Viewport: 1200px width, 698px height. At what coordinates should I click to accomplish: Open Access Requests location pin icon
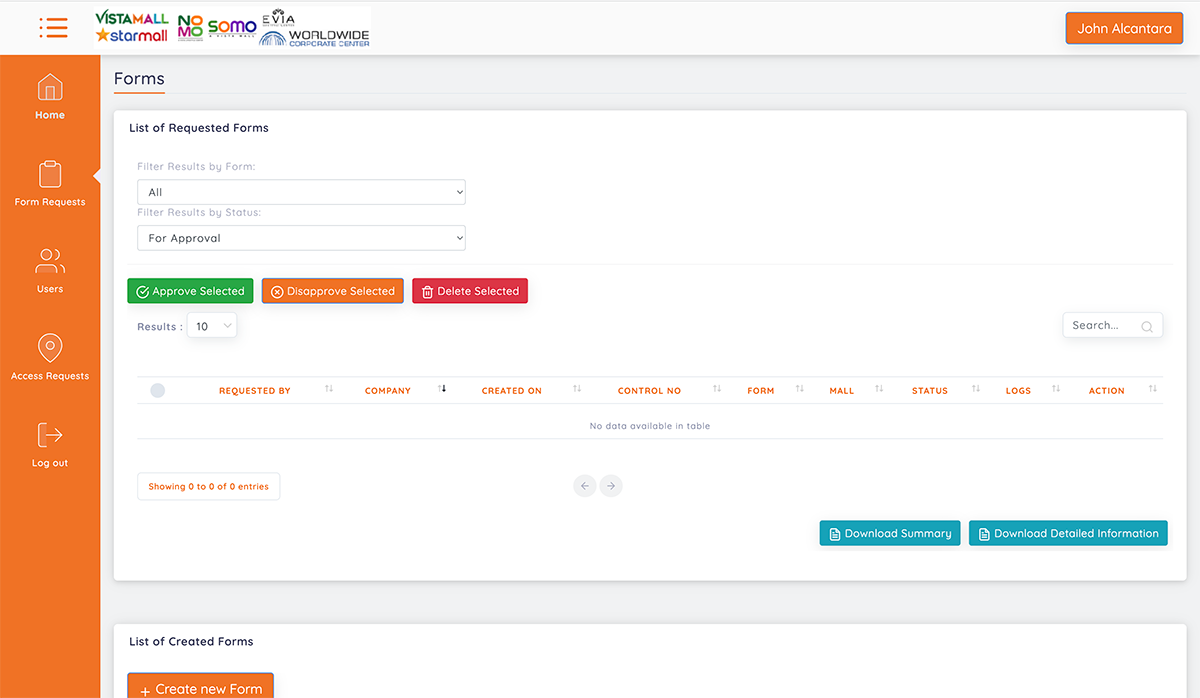[x=50, y=348]
